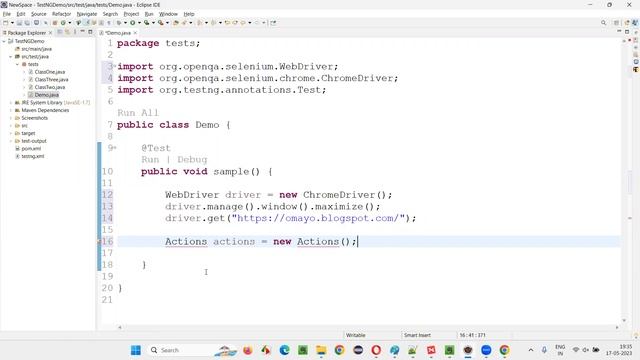Open the Edit menu
640x360 pixels.
(21, 14)
